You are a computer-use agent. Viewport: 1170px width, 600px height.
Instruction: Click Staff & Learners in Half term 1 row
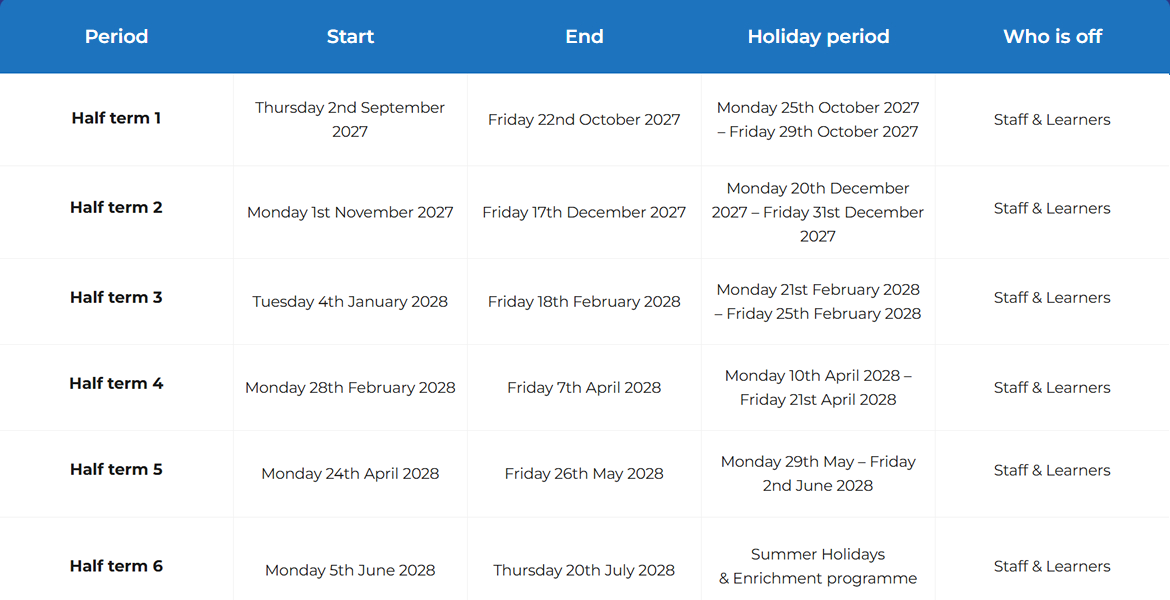(x=1052, y=120)
